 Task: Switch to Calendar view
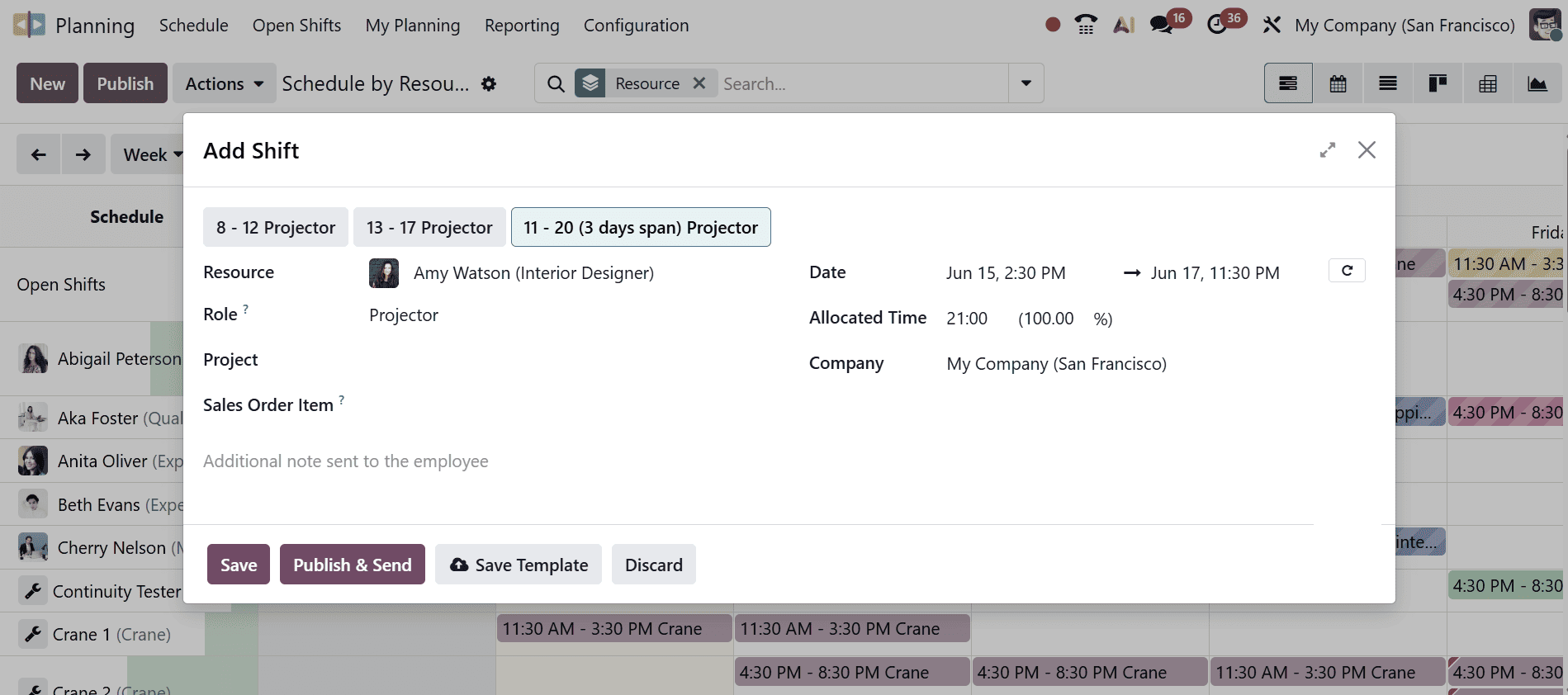click(1338, 83)
